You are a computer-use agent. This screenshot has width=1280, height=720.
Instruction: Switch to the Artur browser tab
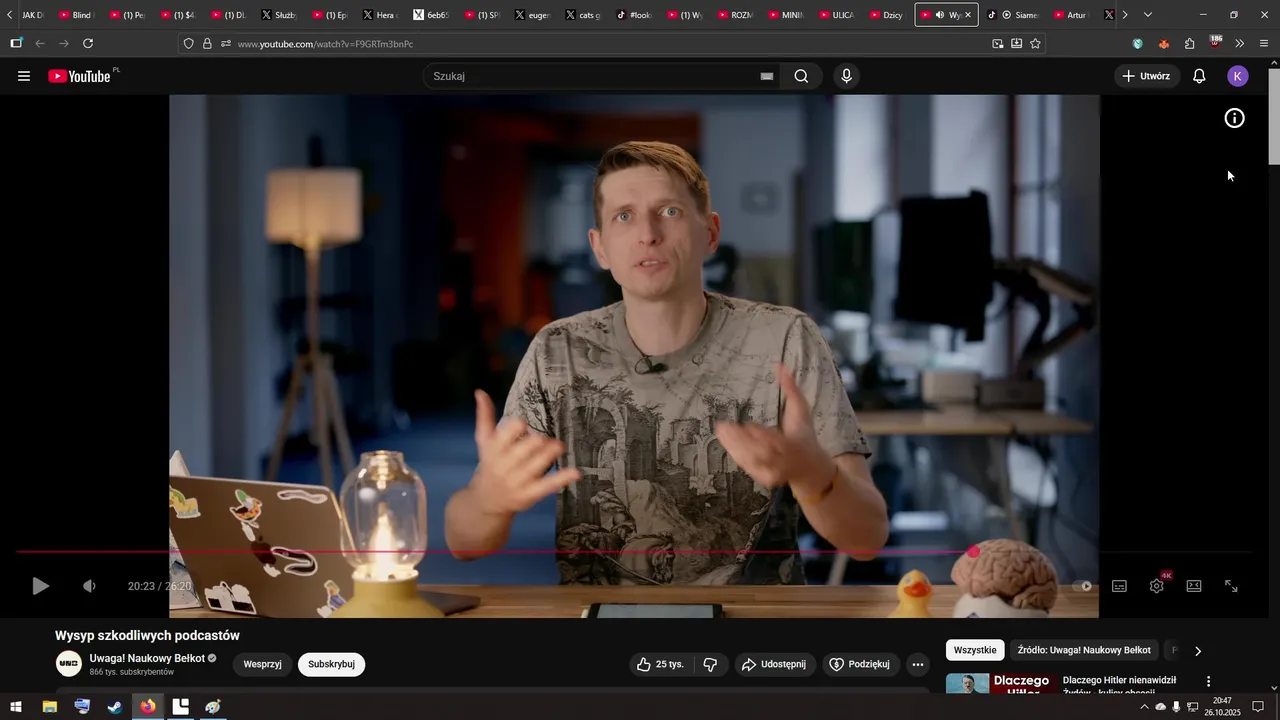pyautogui.click(x=1071, y=15)
